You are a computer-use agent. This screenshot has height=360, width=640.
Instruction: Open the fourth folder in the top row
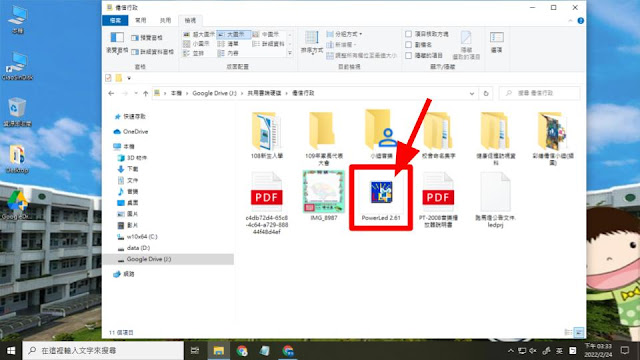tap(438, 136)
